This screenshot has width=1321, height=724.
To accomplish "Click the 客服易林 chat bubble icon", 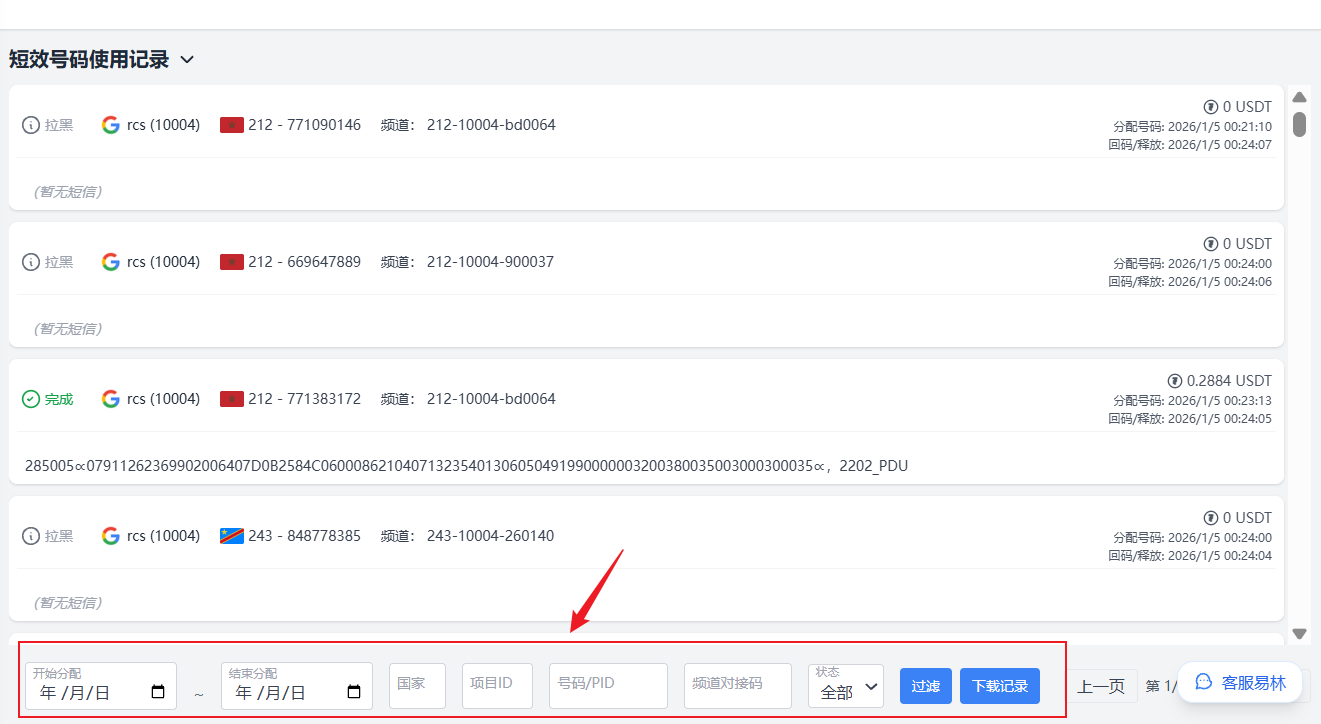I will (1204, 683).
